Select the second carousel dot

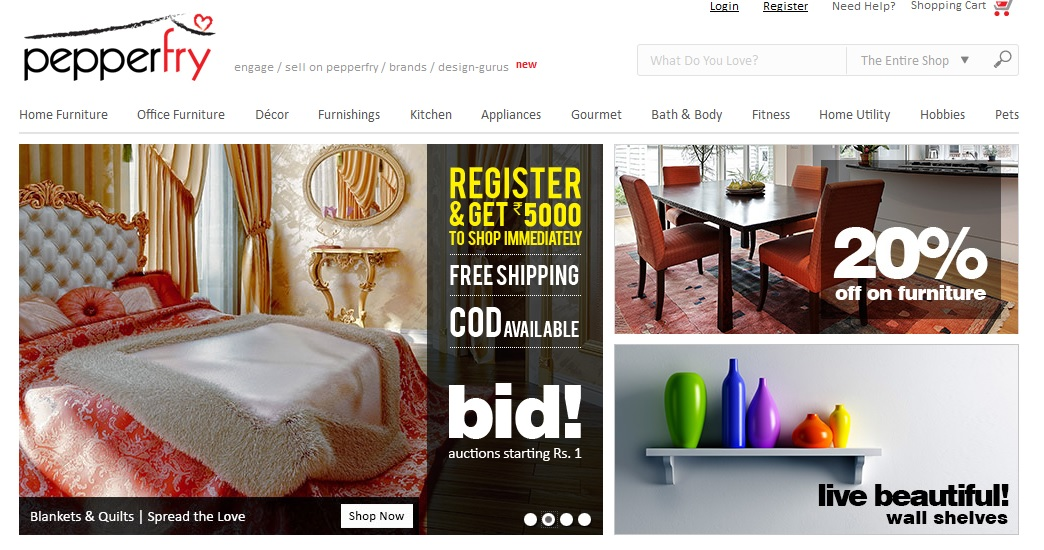548,519
